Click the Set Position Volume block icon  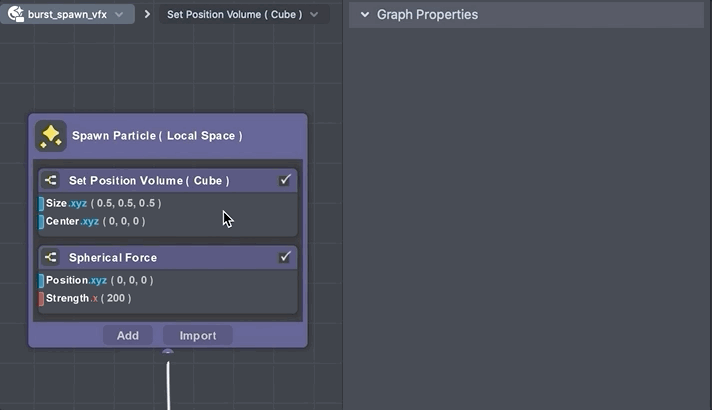tap(51, 181)
